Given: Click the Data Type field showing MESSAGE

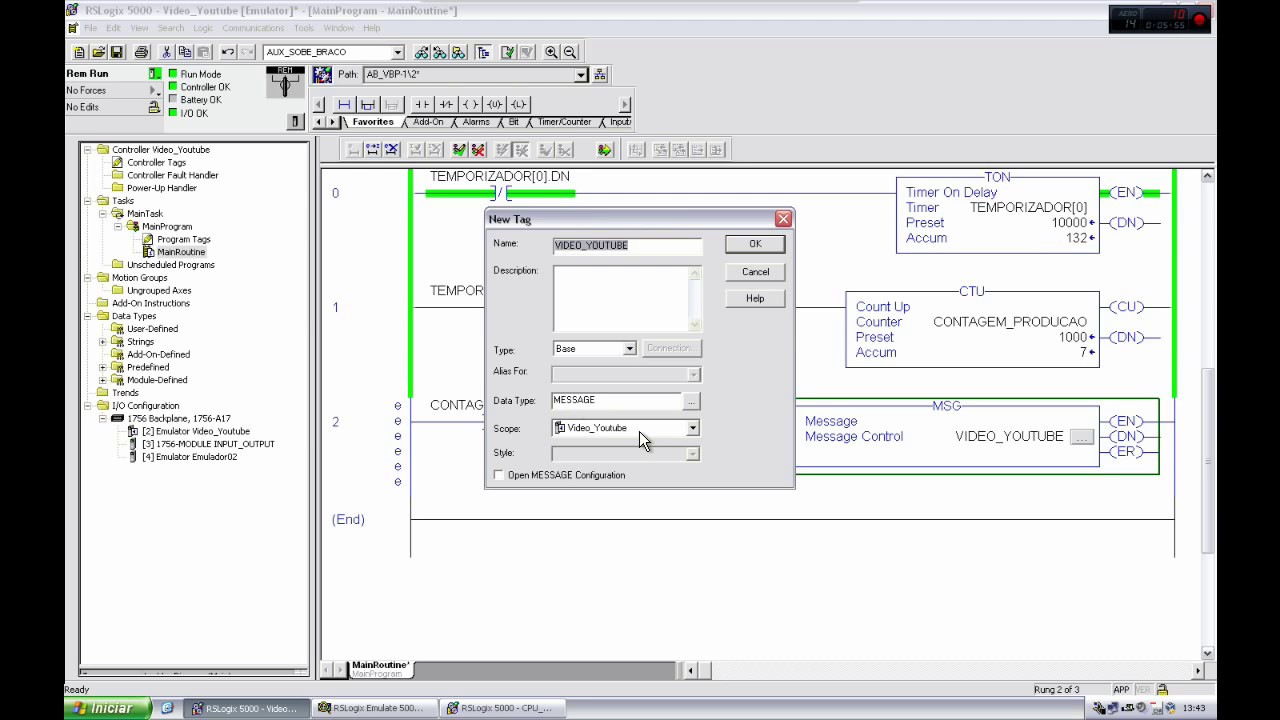Looking at the screenshot, I should tap(616, 401).
